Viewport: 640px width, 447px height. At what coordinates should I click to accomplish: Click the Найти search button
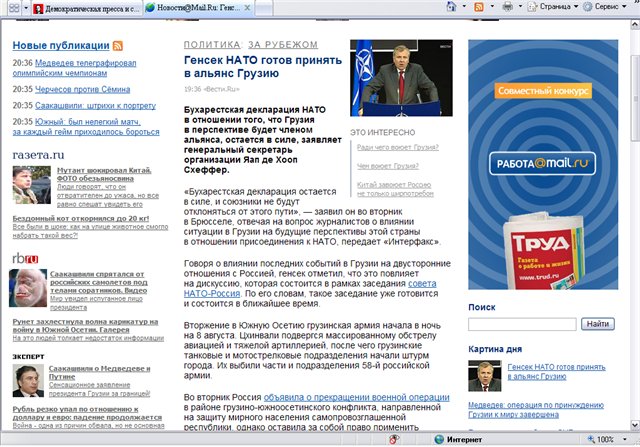tap(598, 324)
